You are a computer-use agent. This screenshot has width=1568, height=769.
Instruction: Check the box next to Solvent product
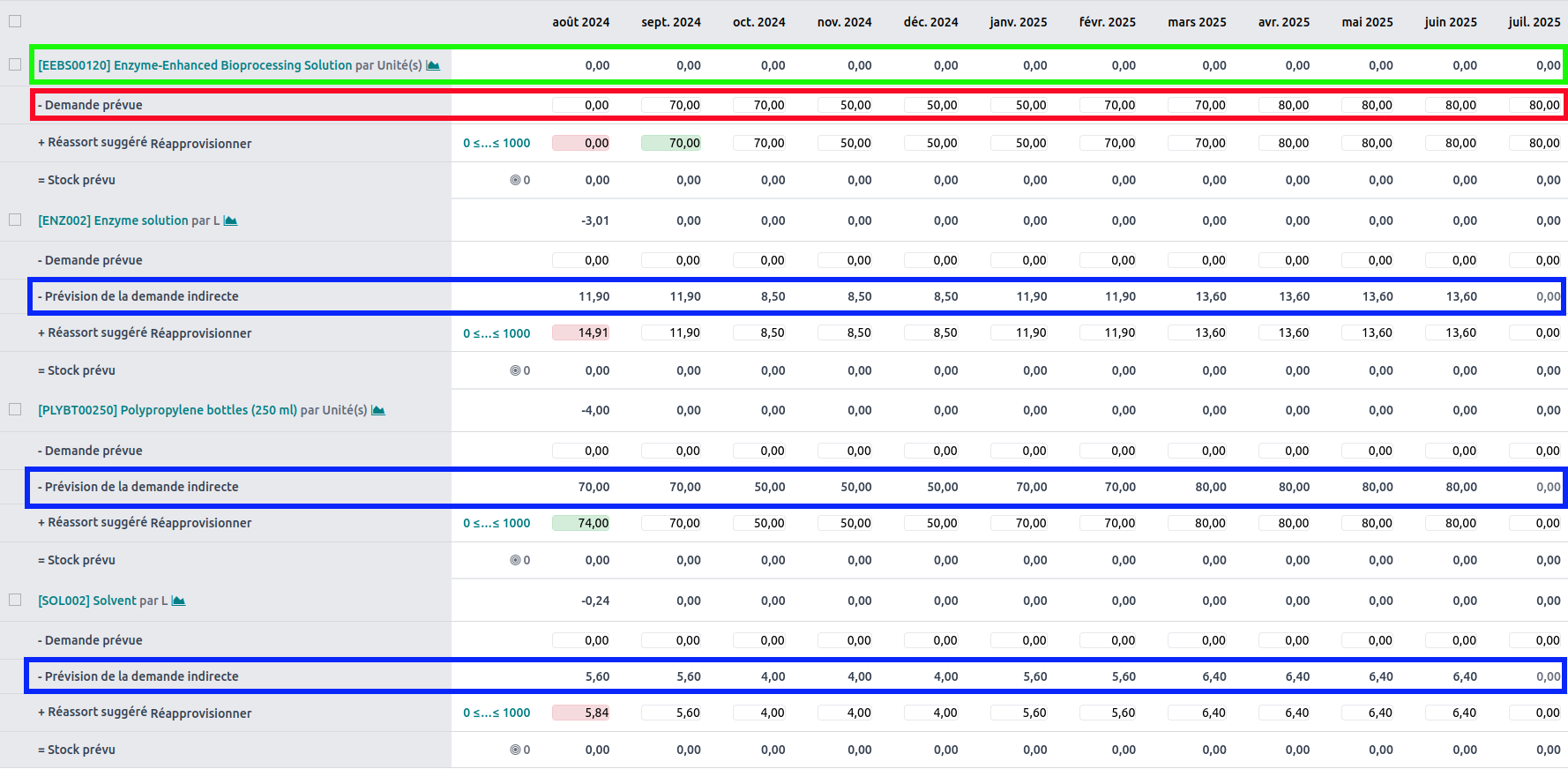pos(15,600)
